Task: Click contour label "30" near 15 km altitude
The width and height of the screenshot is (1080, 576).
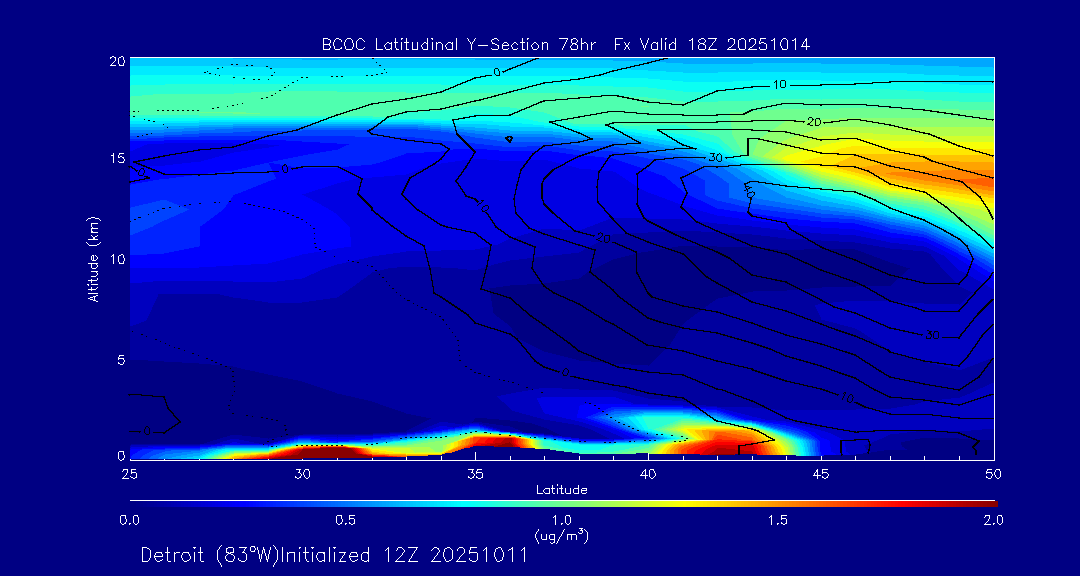Action: point(716,158)
